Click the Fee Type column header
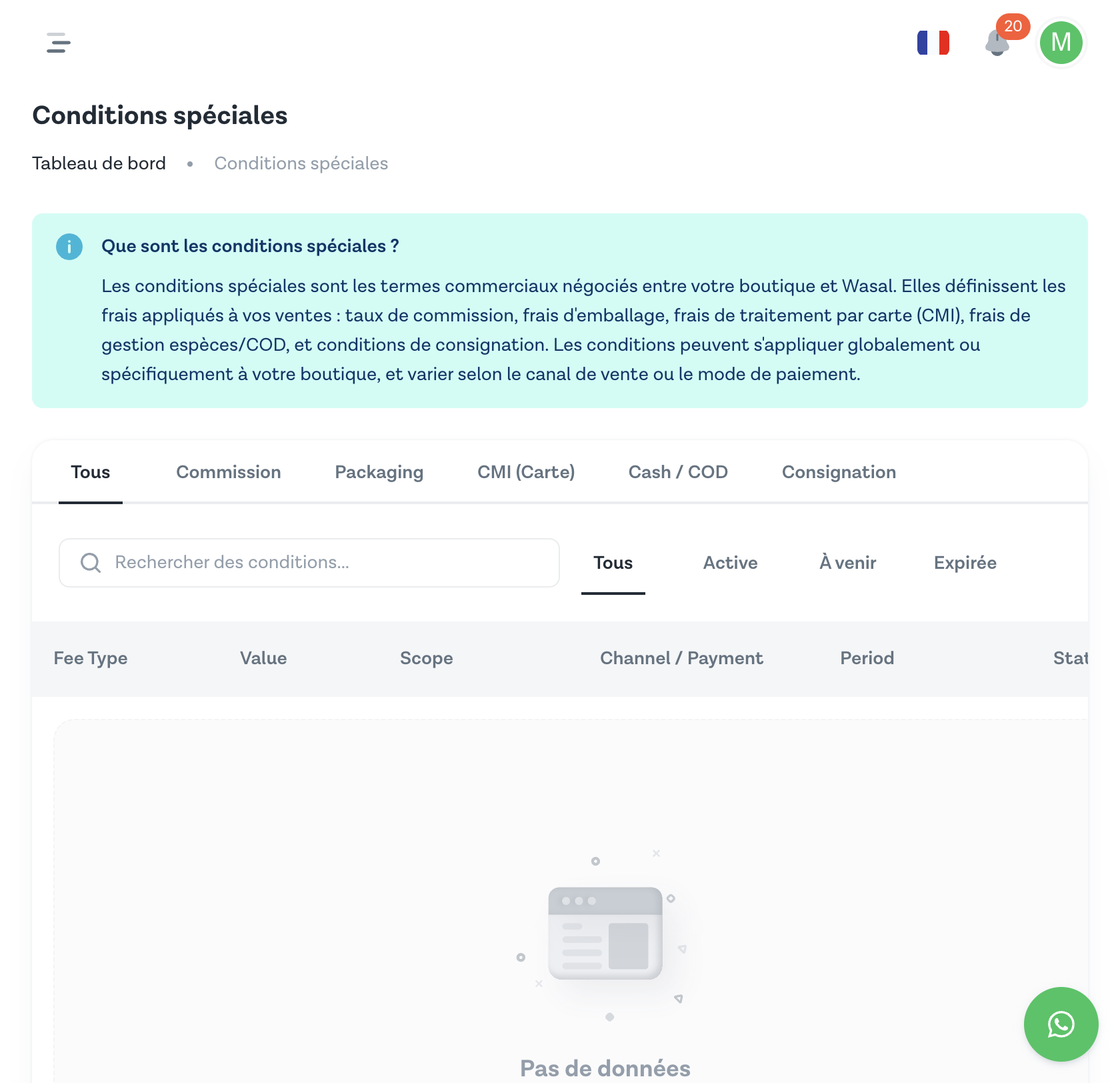 [x=91, y=658]
